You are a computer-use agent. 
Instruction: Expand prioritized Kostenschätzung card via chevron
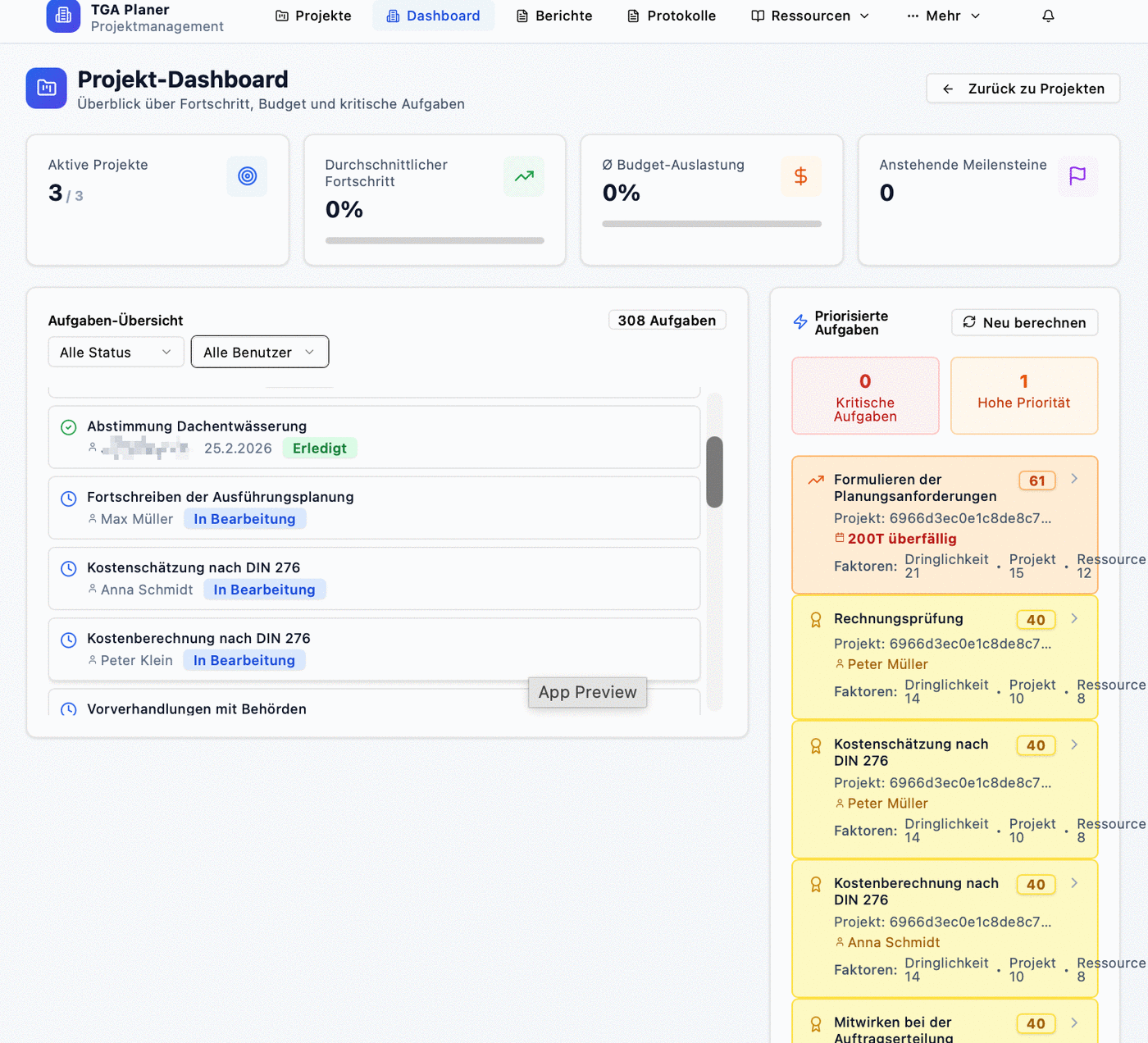[1074, 745]
